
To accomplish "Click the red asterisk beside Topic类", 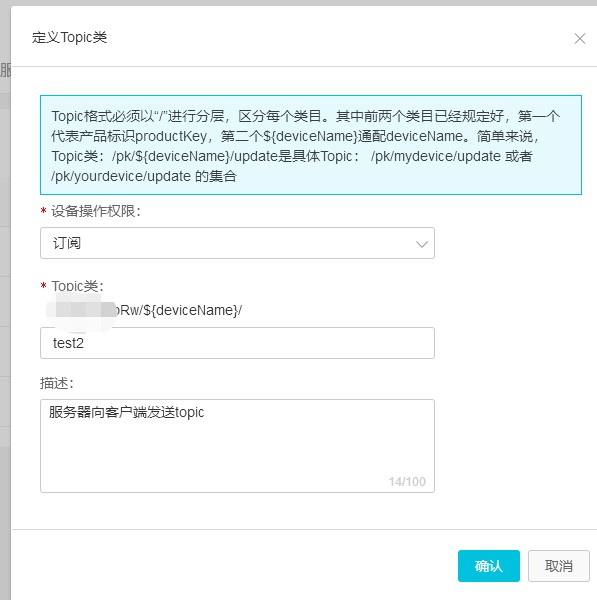I will [44, 285].
